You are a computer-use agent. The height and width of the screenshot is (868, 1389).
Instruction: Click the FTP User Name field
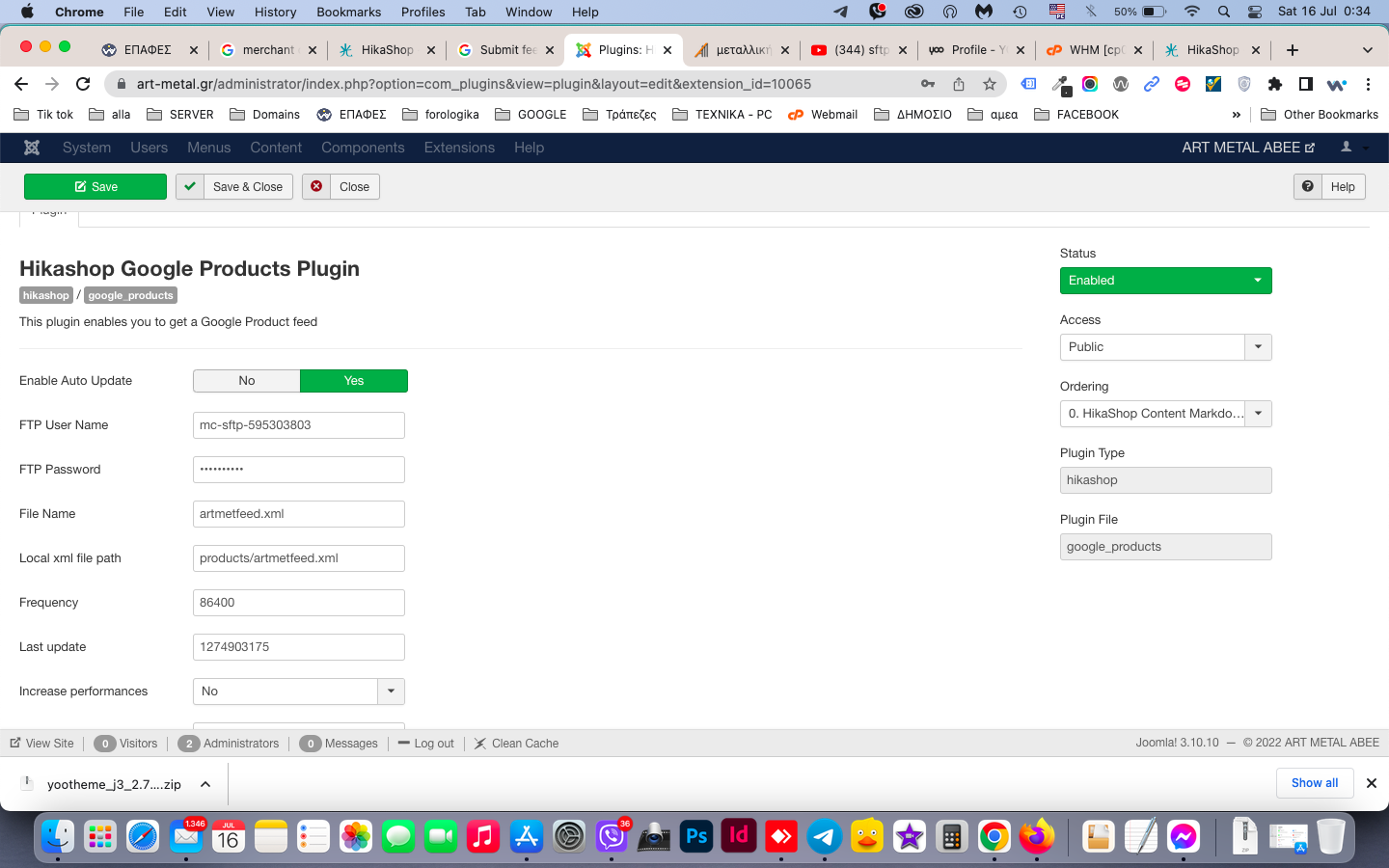(299, 425)
